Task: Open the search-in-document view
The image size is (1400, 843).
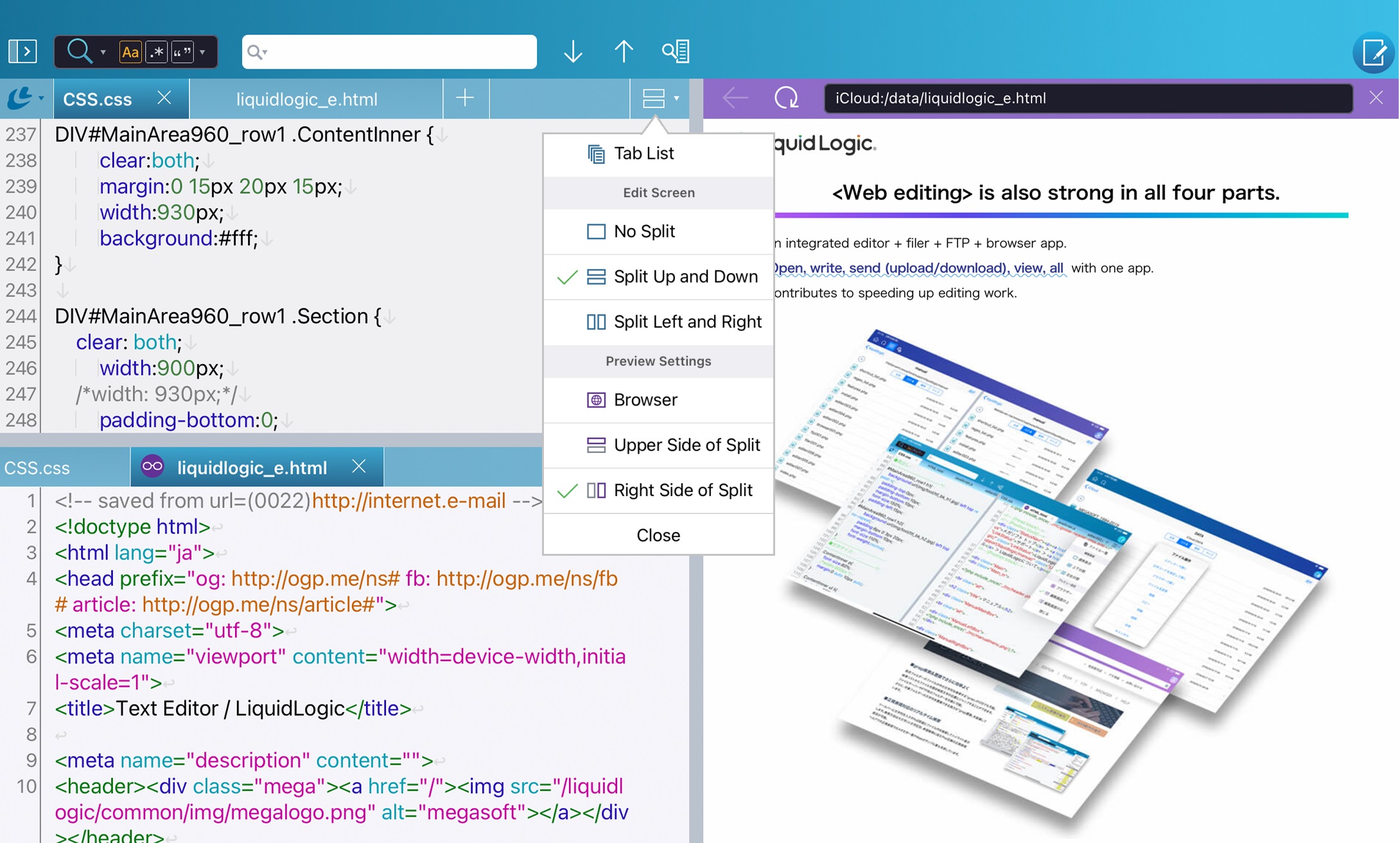Action: tap(676, 51)
